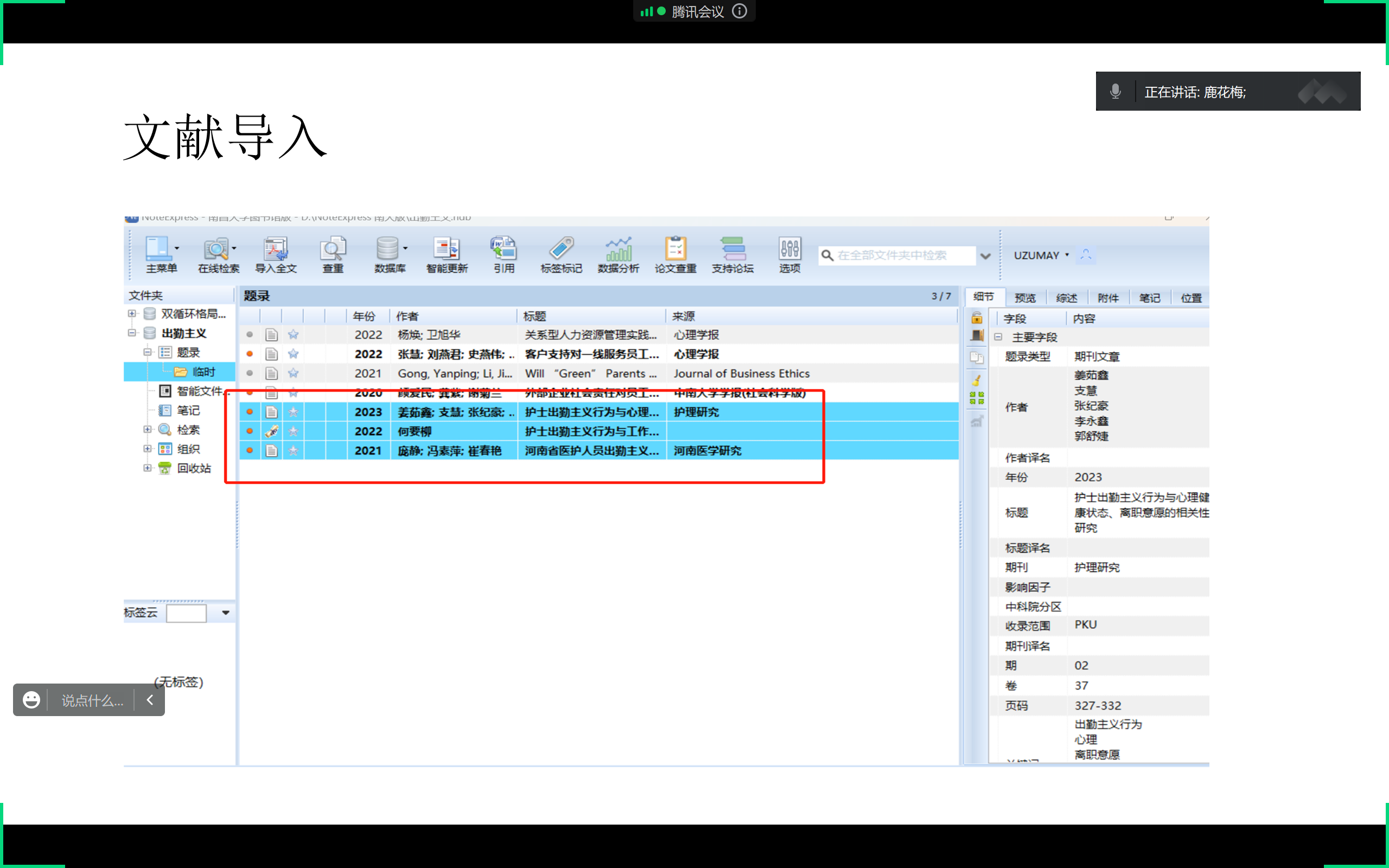Toggle the star for 张慧; 刘燕君 record
This screenshot has height=868, width=1389.
pos(294,354)
